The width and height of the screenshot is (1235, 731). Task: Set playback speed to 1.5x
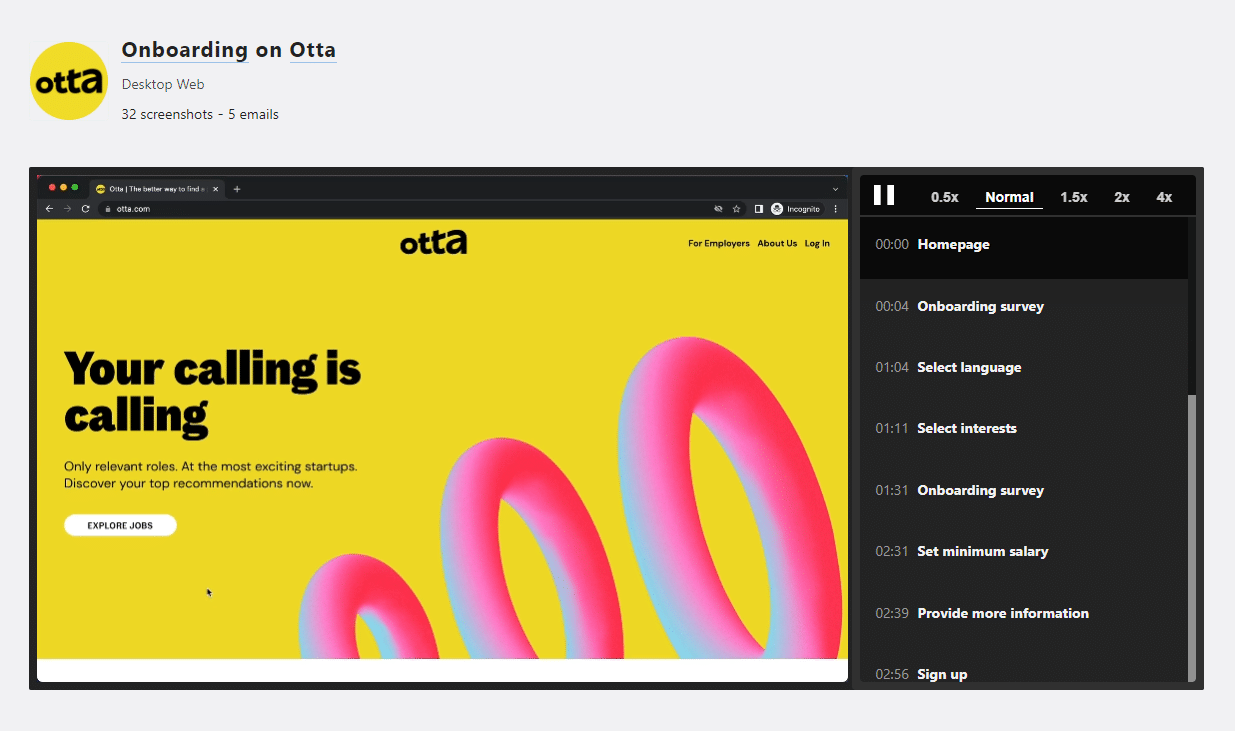[x=1074, y=197]
